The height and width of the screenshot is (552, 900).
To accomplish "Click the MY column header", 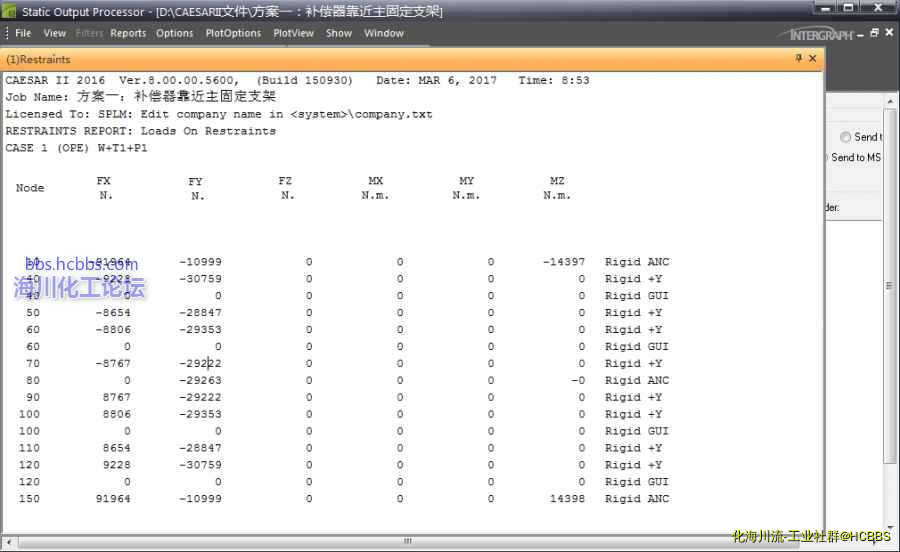I will (x=467, y=181).
